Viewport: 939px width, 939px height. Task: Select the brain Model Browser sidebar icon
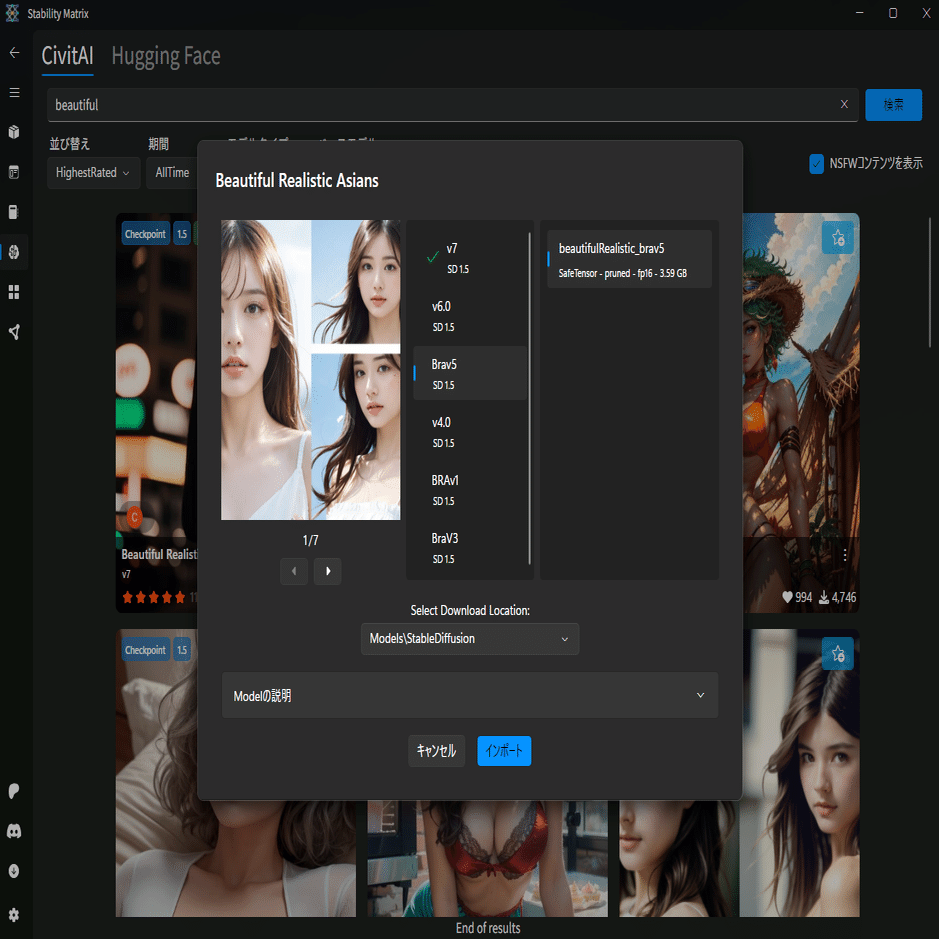(x=14, y=252)
